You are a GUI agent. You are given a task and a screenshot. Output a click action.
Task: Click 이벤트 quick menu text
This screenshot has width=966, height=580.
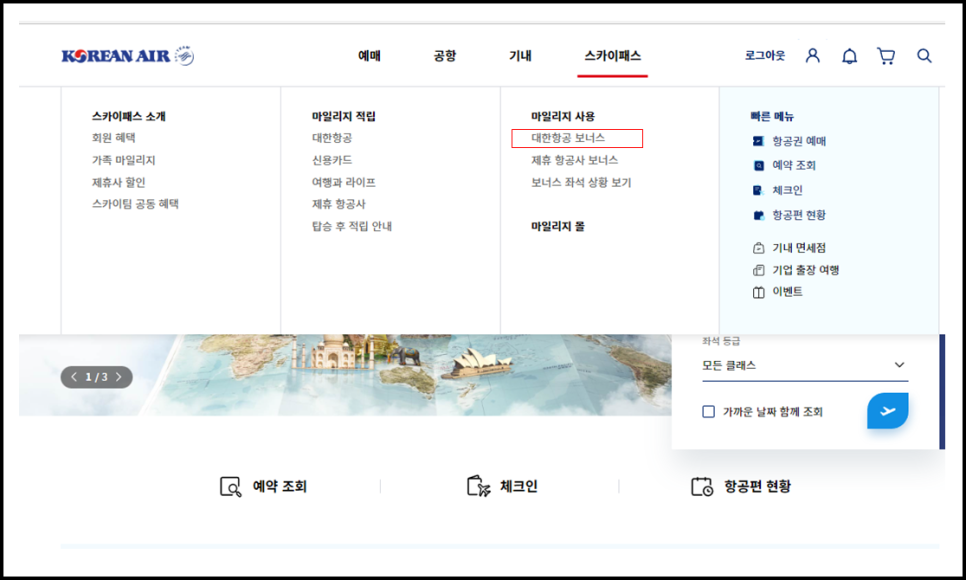(x=787, y=292)
